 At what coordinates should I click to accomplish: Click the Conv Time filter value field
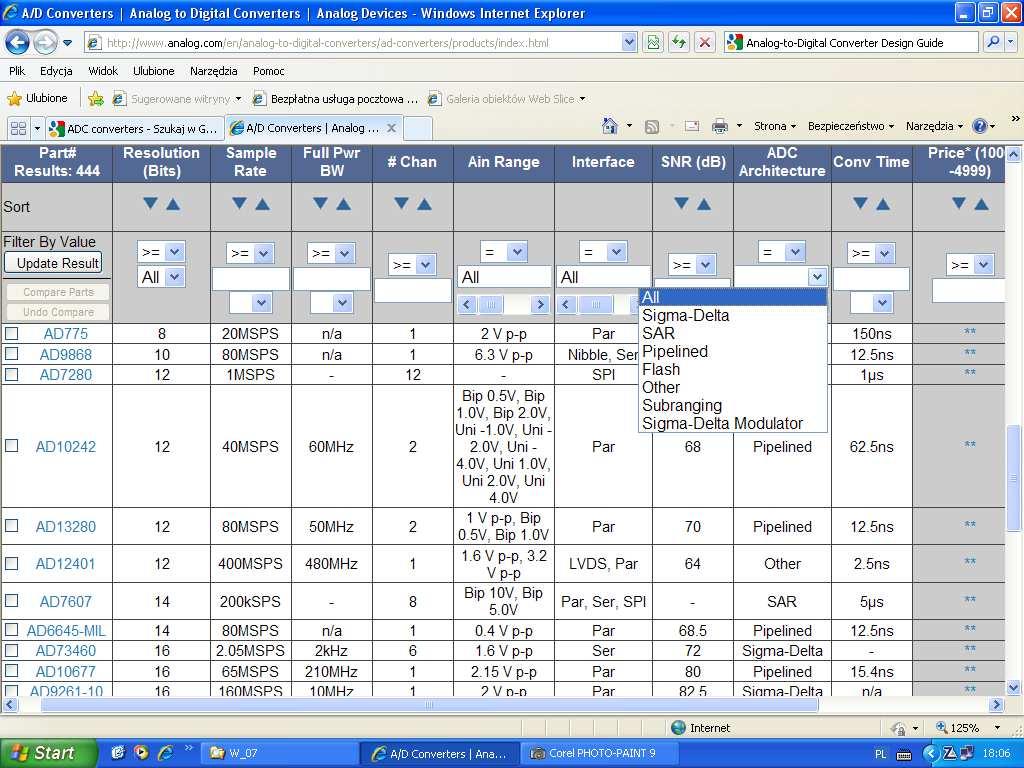point(871,279)
